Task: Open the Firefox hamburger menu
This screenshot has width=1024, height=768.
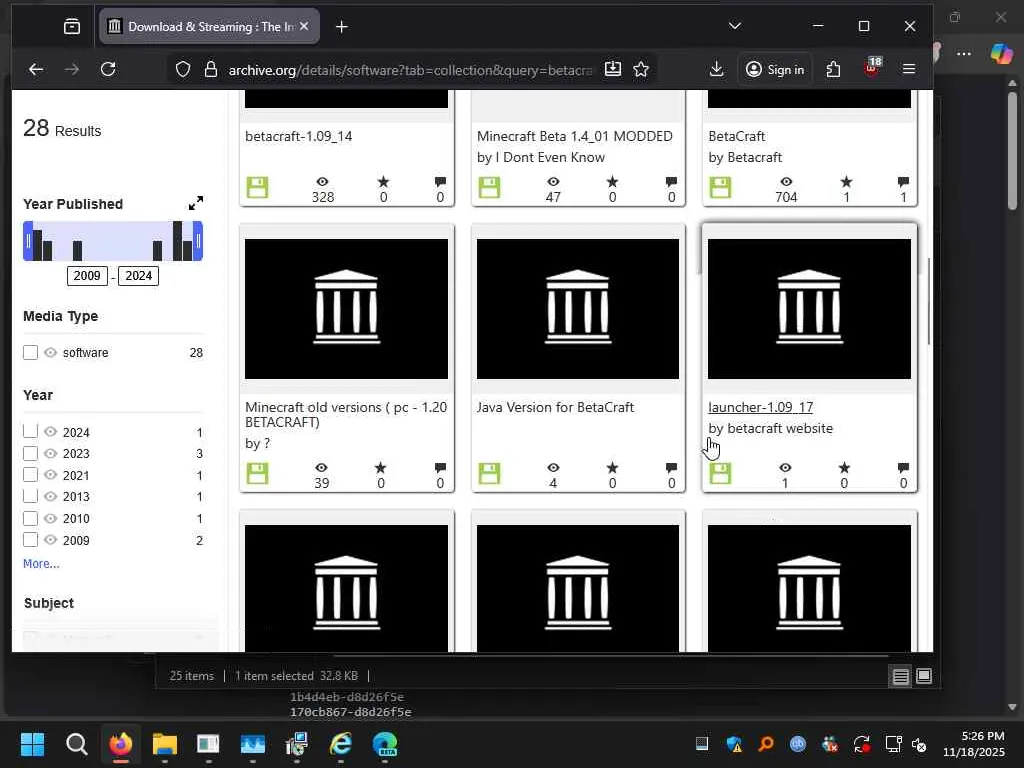Action: click(909, 69)
